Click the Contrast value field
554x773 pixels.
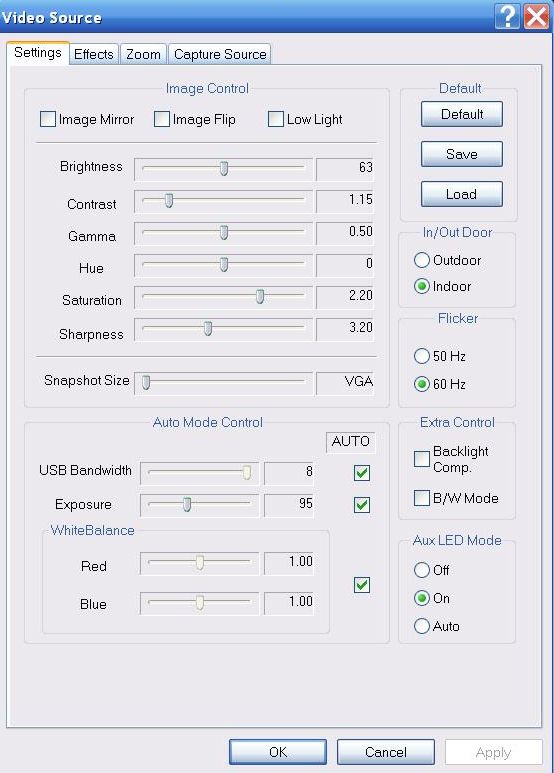click(345, 200)
